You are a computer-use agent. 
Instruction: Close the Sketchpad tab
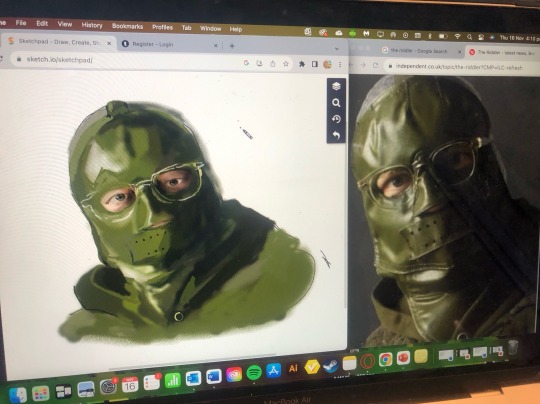coord(109,43)
